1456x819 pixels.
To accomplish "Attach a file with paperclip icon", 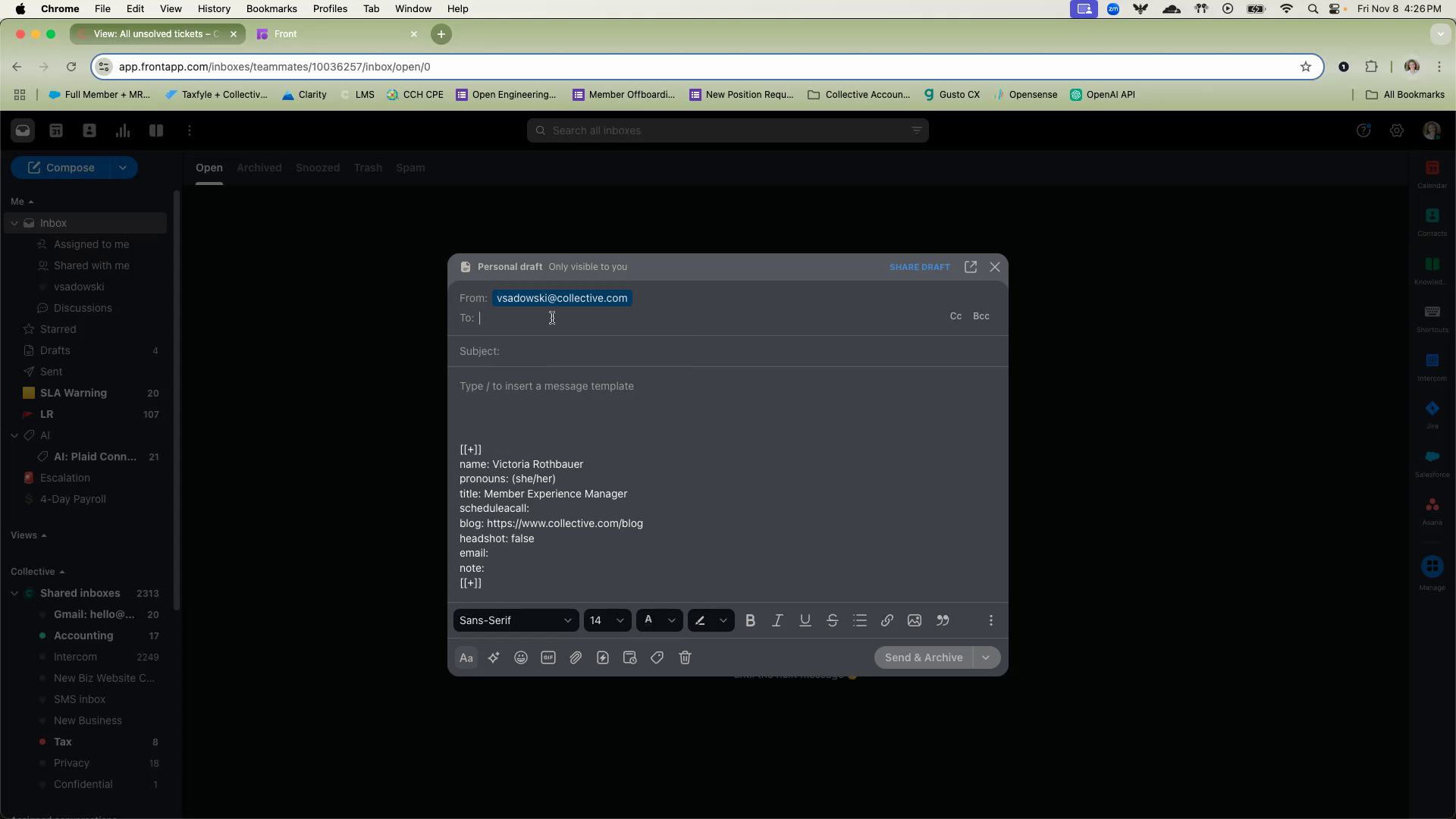I will point(576,658).
